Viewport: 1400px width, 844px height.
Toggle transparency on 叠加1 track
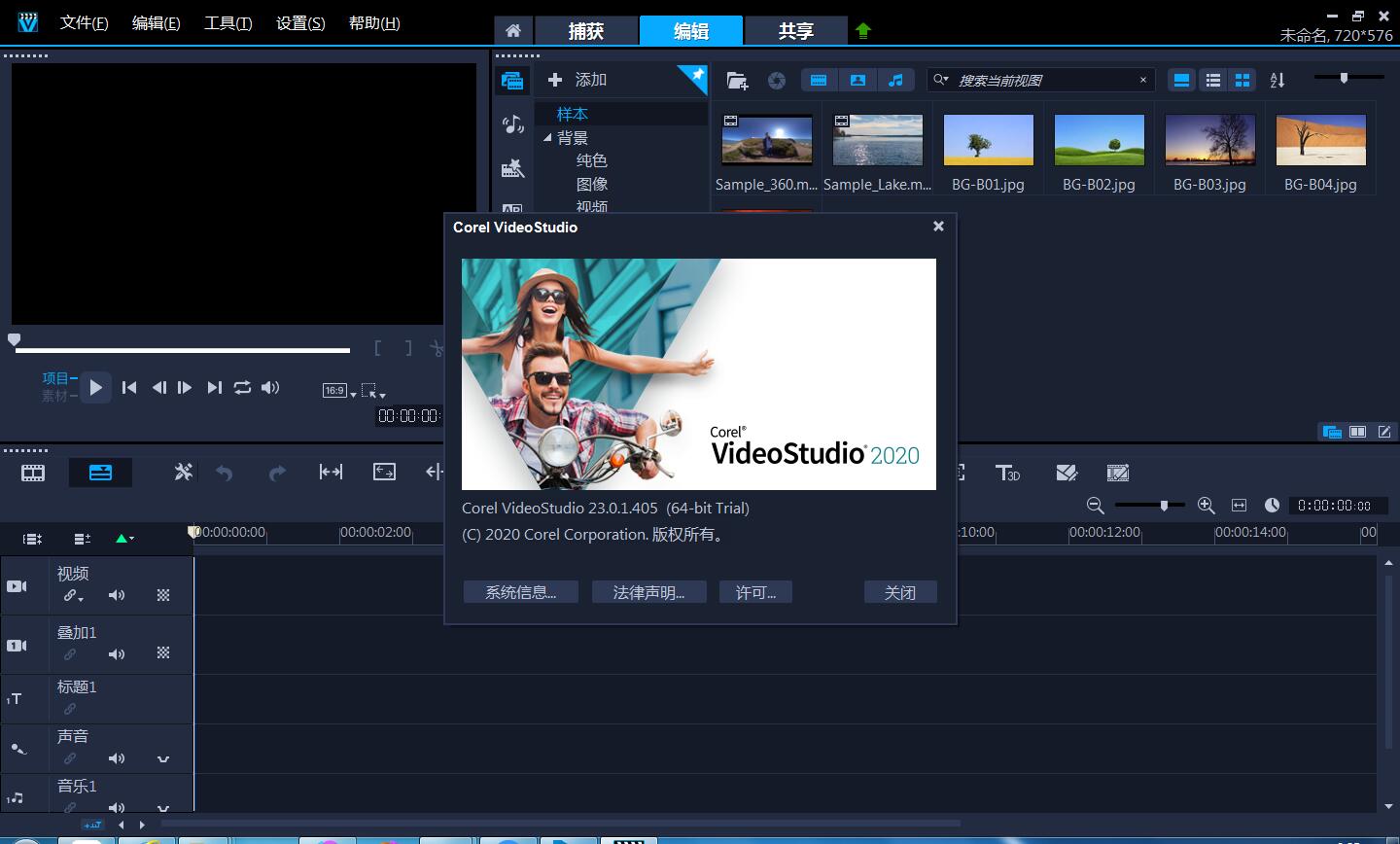point(163,654)
